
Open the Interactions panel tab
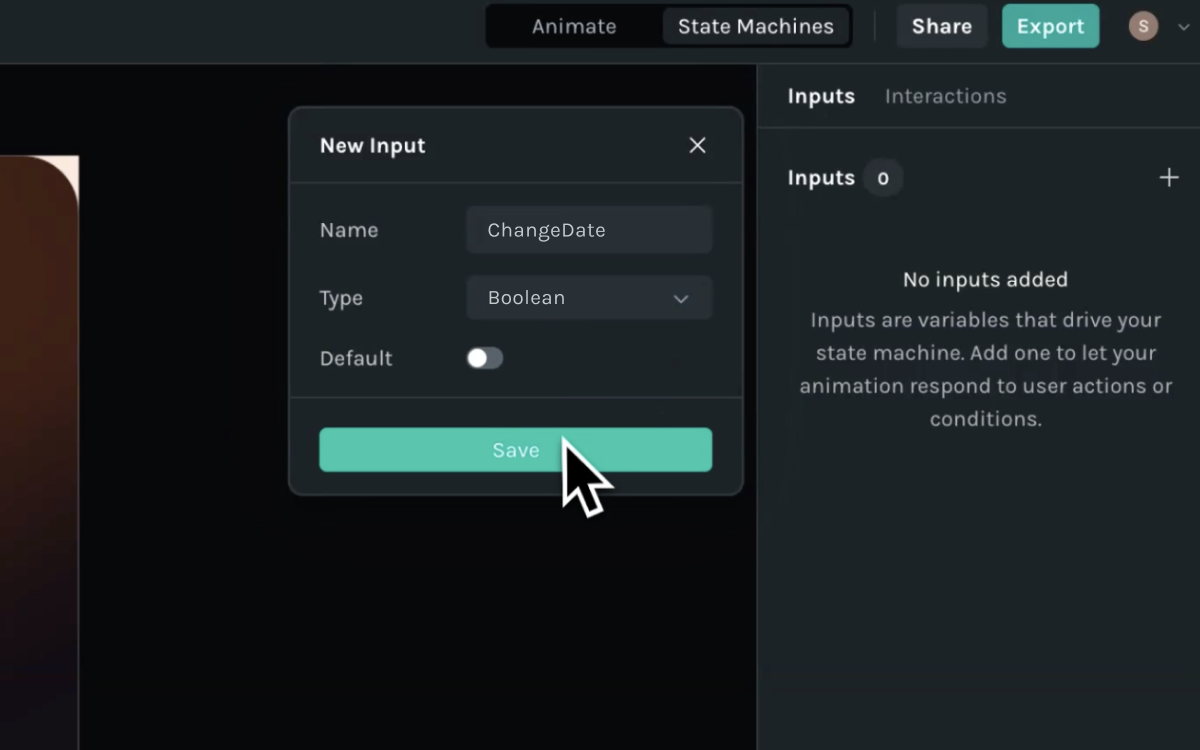pyautogui.click(x=945, y=96)
